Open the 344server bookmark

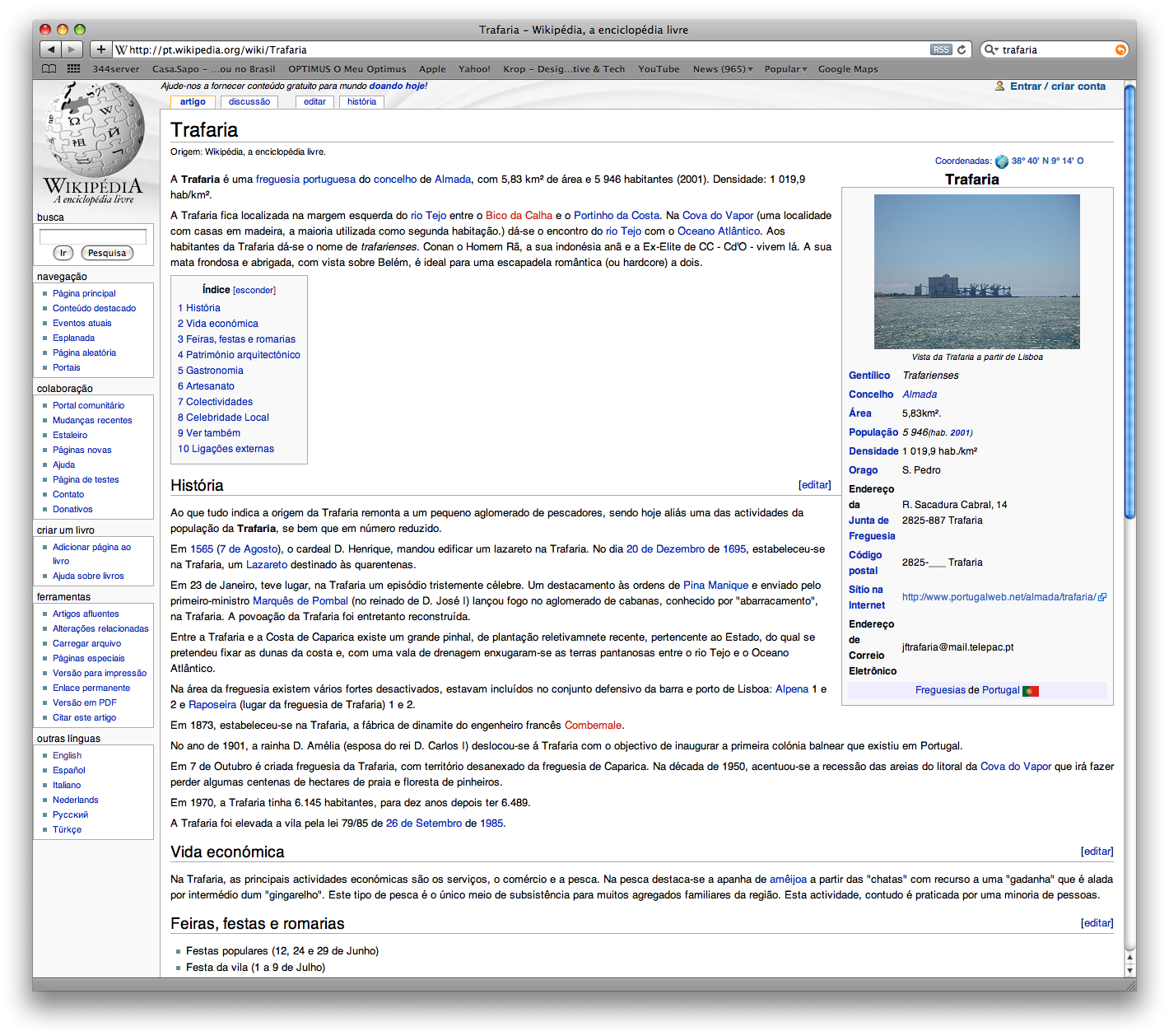(116, 69)
